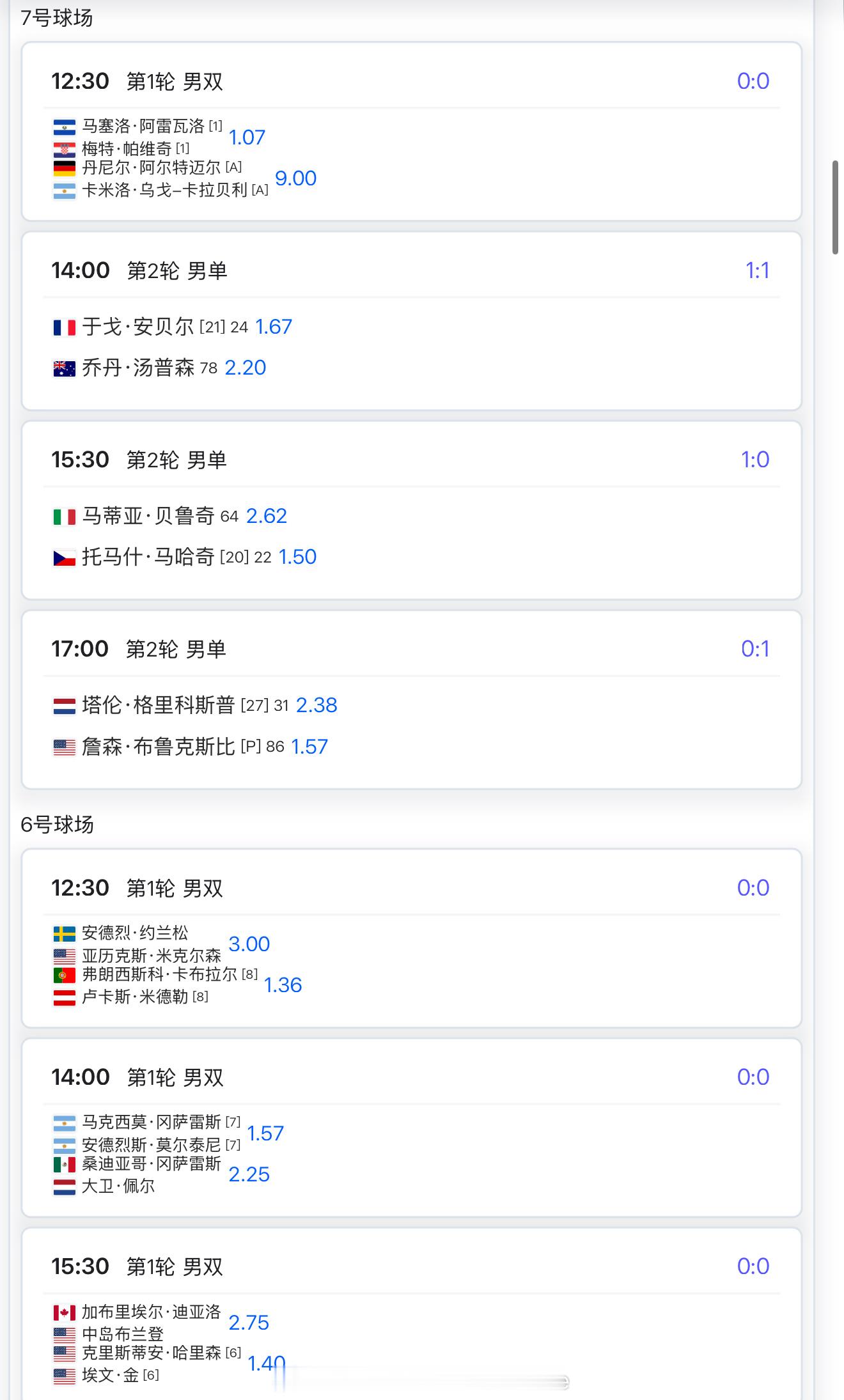The image size is (844, 1400).
Task: Click the French flag beside 于戈·安贝尔
Action: (64, 327)
